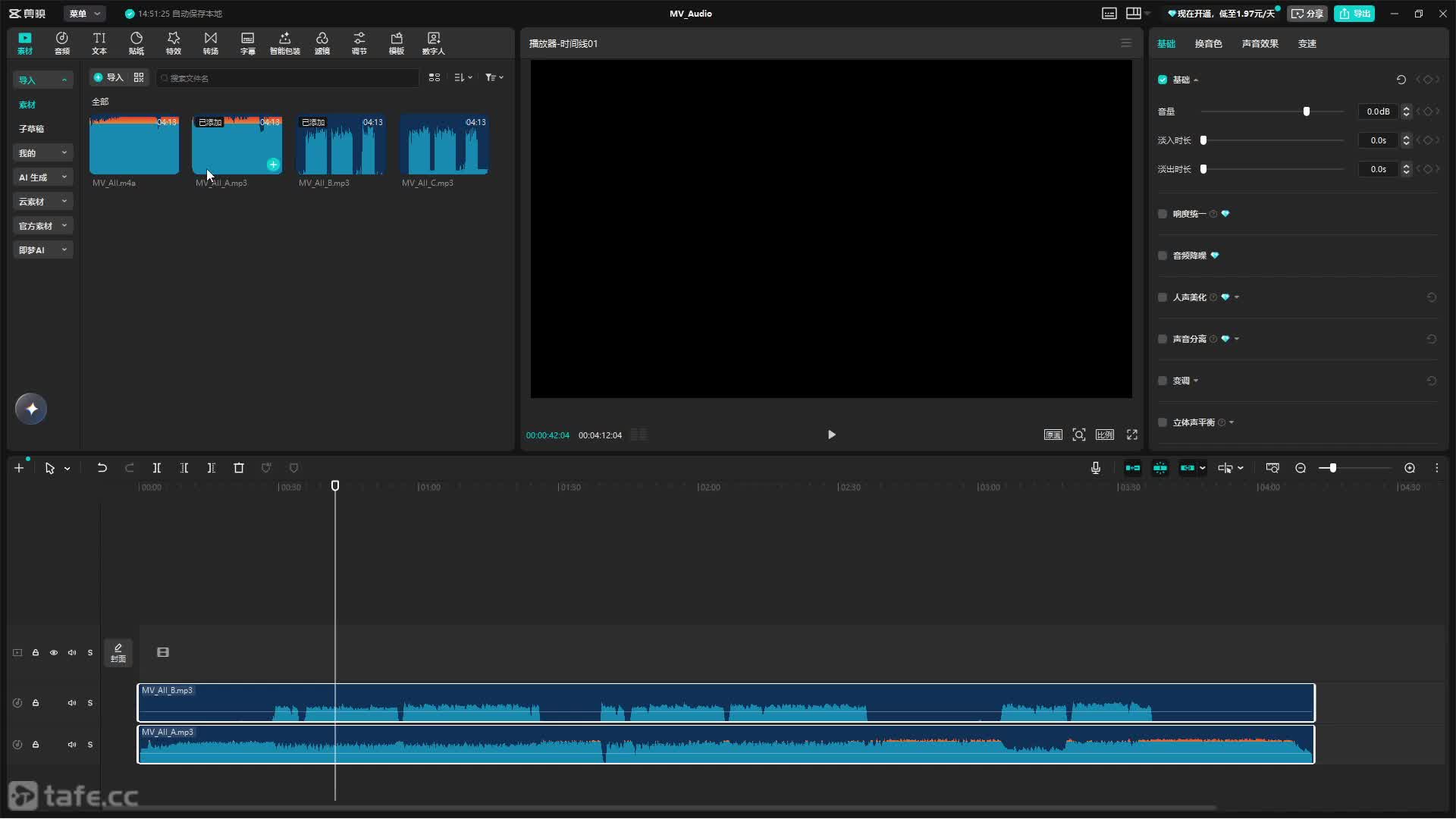Open the 菜单 dropdown menu
The image size is (1456, 819).
point(85,14)
